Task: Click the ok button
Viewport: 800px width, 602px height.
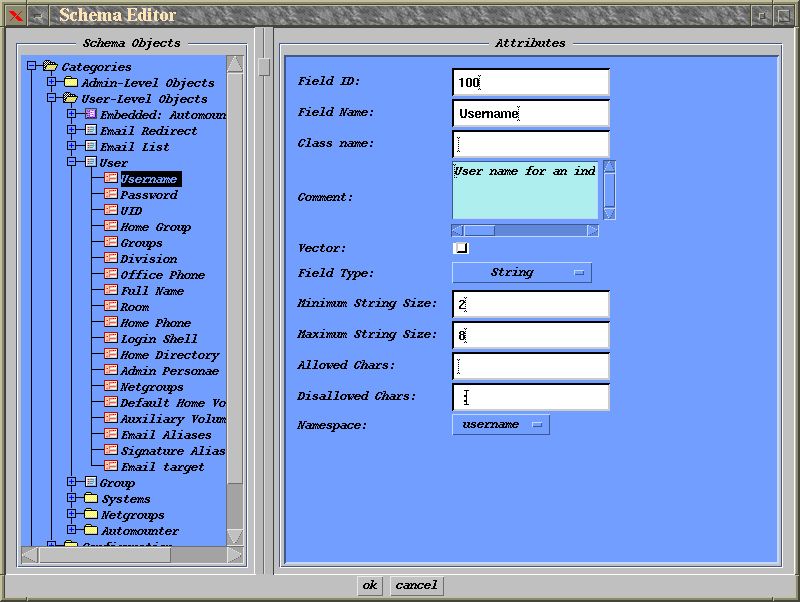Action: pos(370,585)
